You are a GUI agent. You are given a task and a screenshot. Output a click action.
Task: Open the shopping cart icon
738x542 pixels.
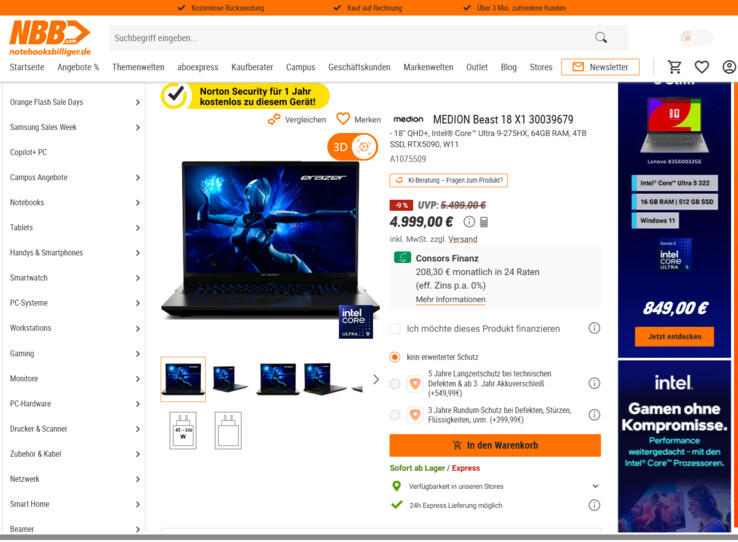674,67
